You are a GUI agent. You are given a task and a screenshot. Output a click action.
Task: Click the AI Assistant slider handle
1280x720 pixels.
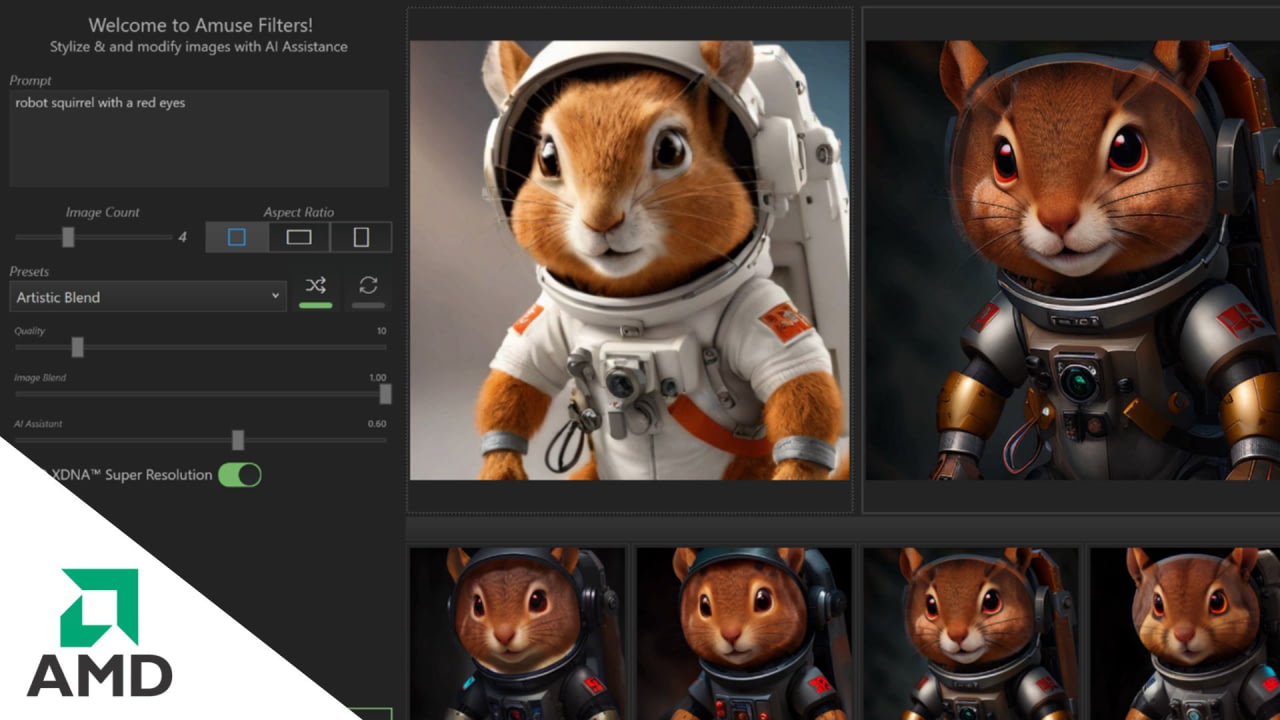point(238,440)
